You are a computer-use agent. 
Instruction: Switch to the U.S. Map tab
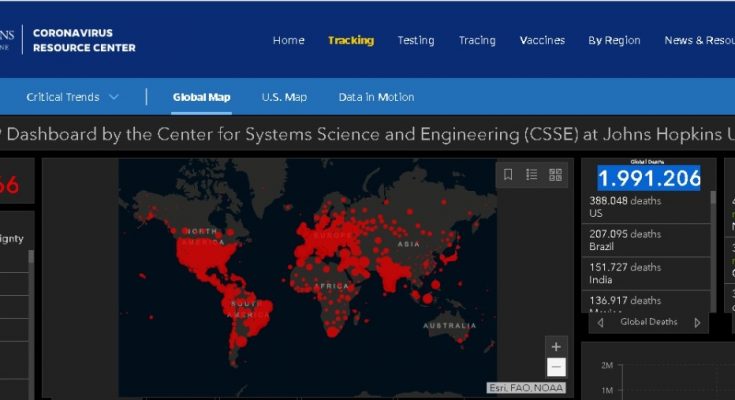[284, 97]
